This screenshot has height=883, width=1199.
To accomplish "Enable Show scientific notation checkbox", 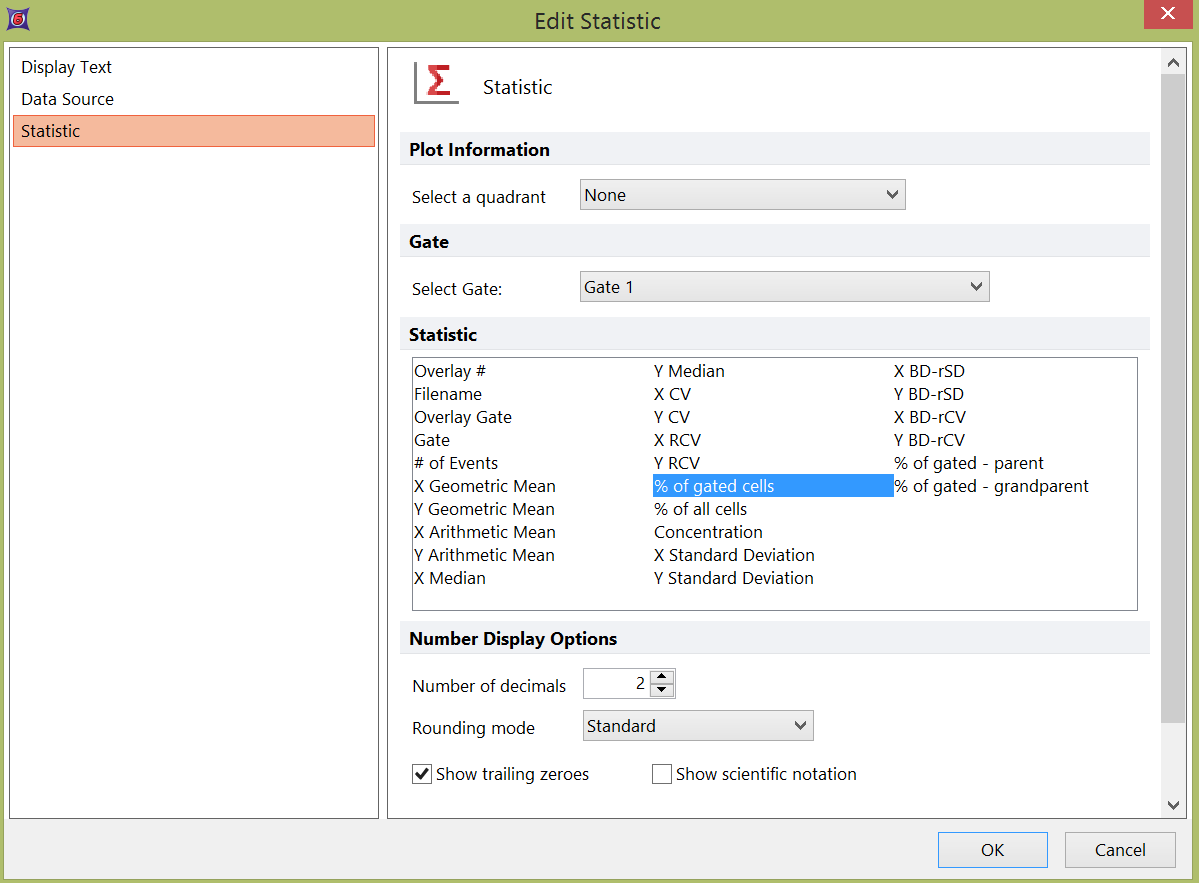I will (x=662, y=774).
